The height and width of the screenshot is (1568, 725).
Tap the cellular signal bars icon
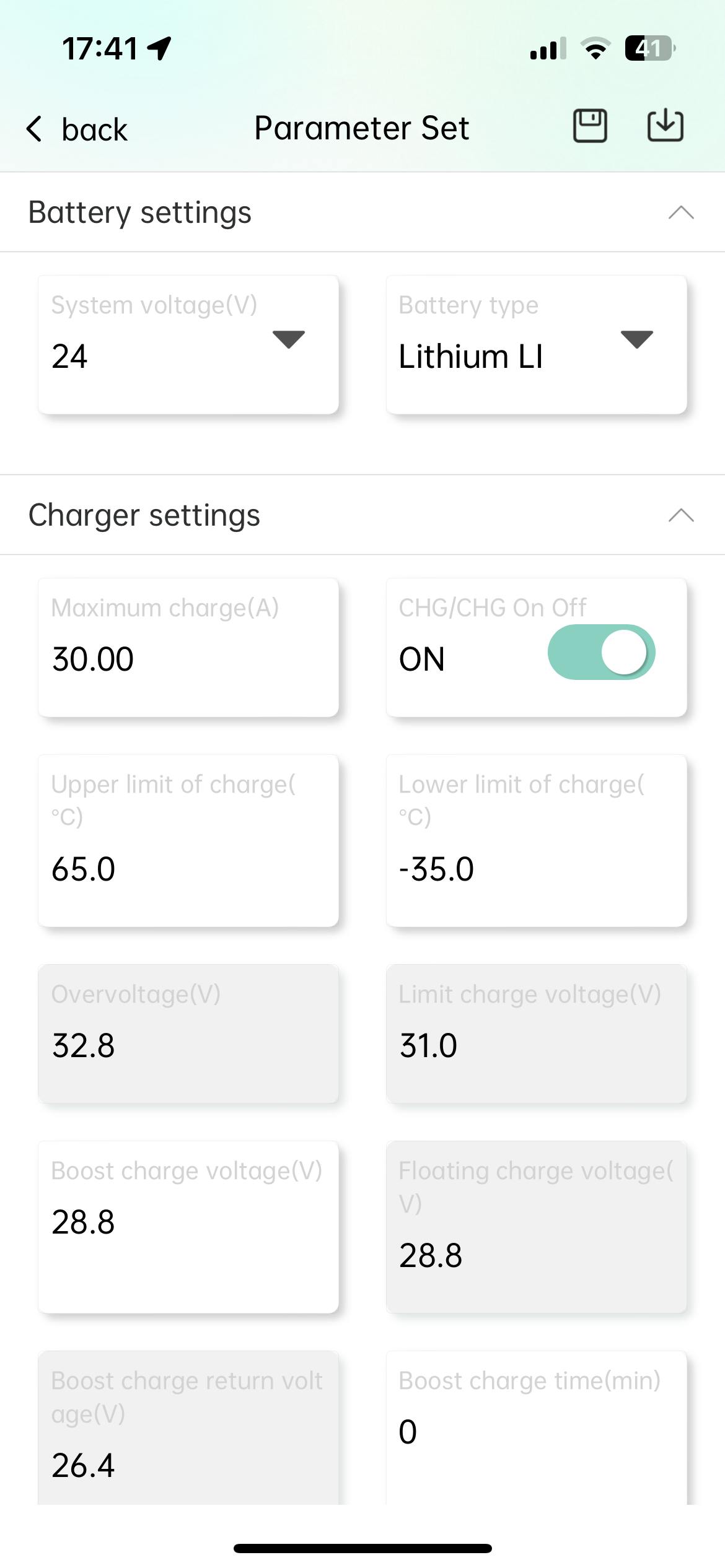[x=548, y=49]
